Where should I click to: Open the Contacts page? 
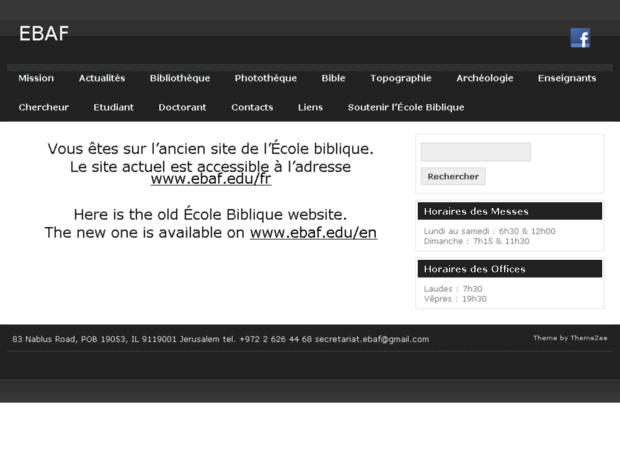[x=252, y=107]
